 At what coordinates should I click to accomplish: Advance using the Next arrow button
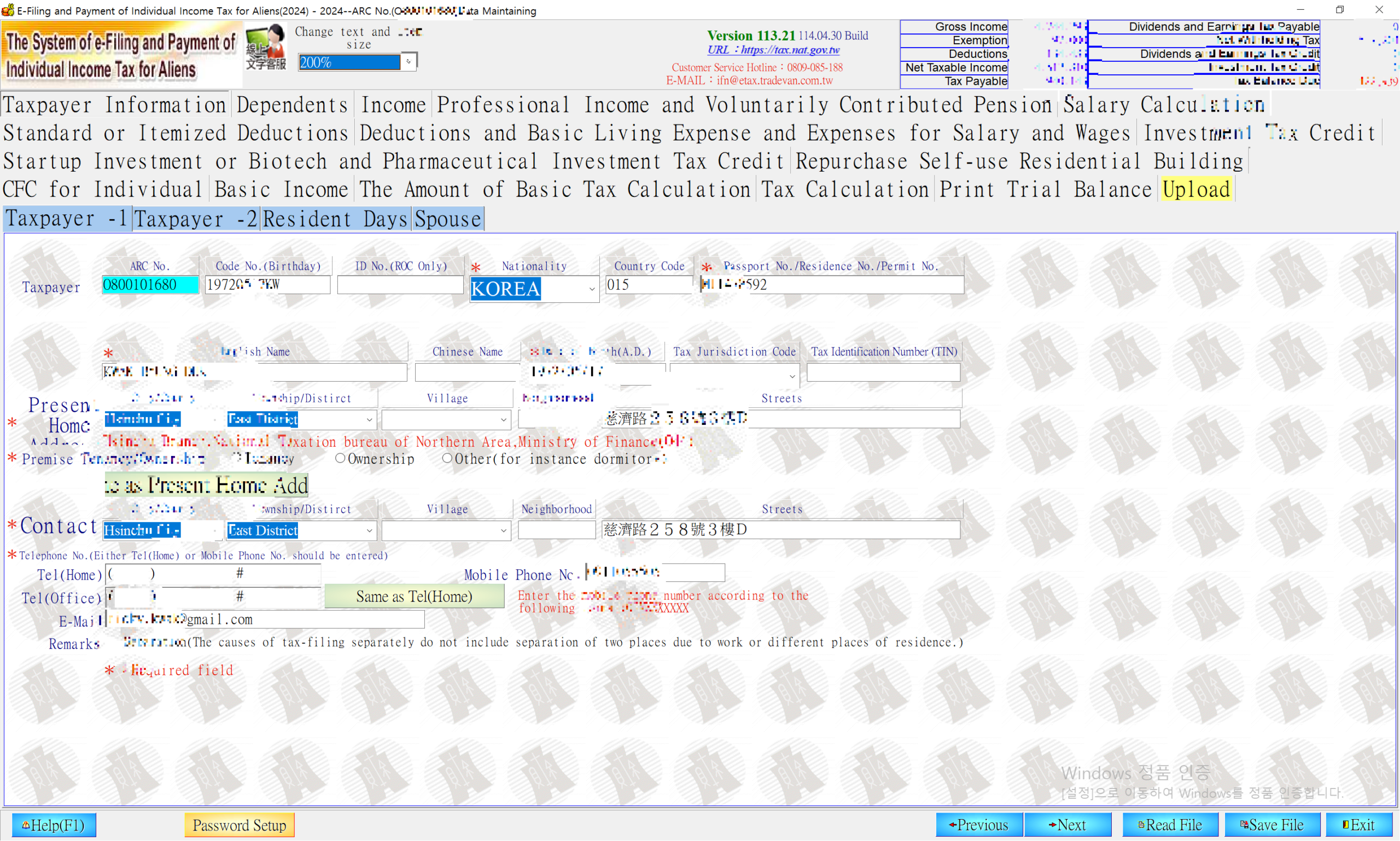click(1068, 825)
